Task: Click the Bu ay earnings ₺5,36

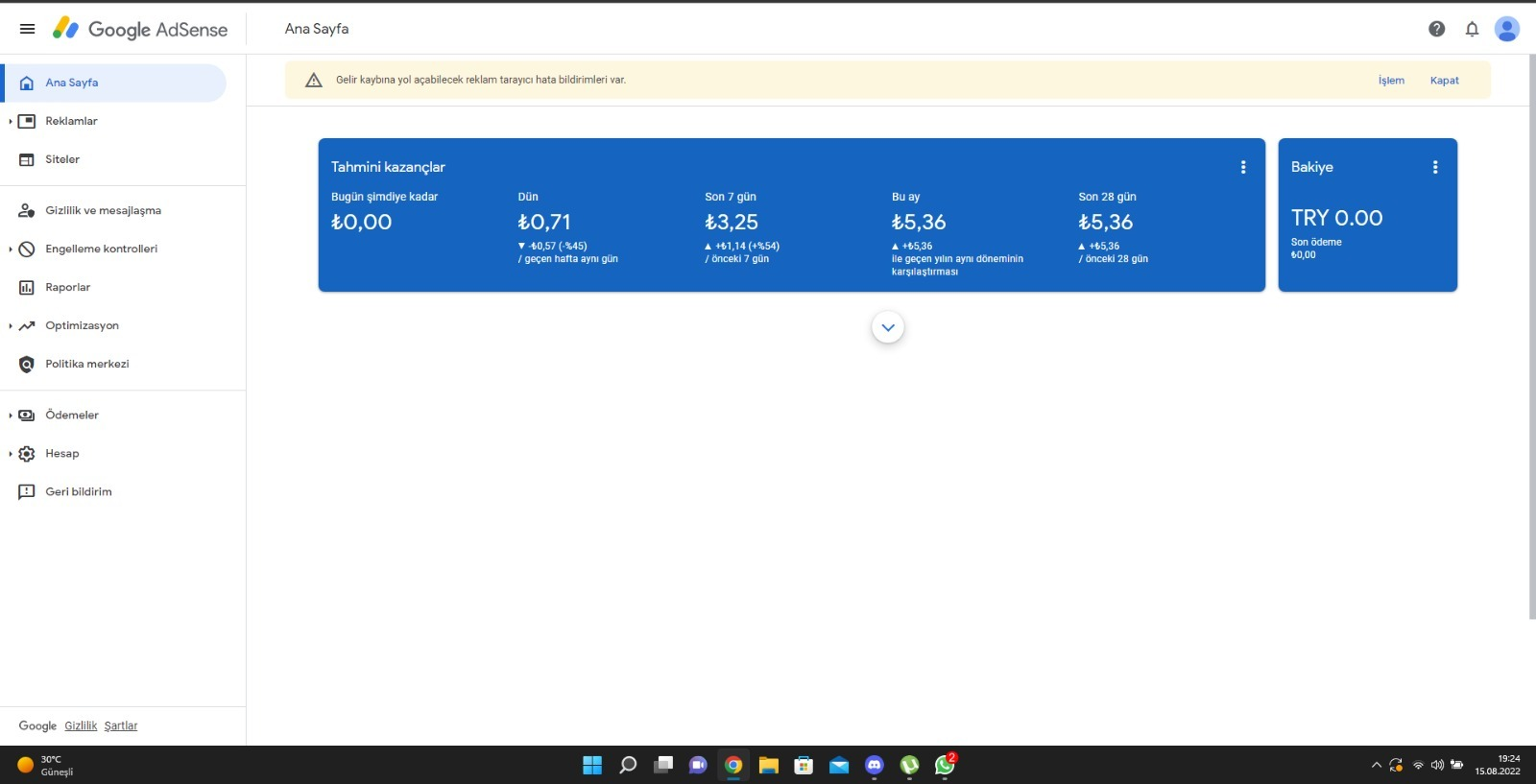Action: coord(919,222)
